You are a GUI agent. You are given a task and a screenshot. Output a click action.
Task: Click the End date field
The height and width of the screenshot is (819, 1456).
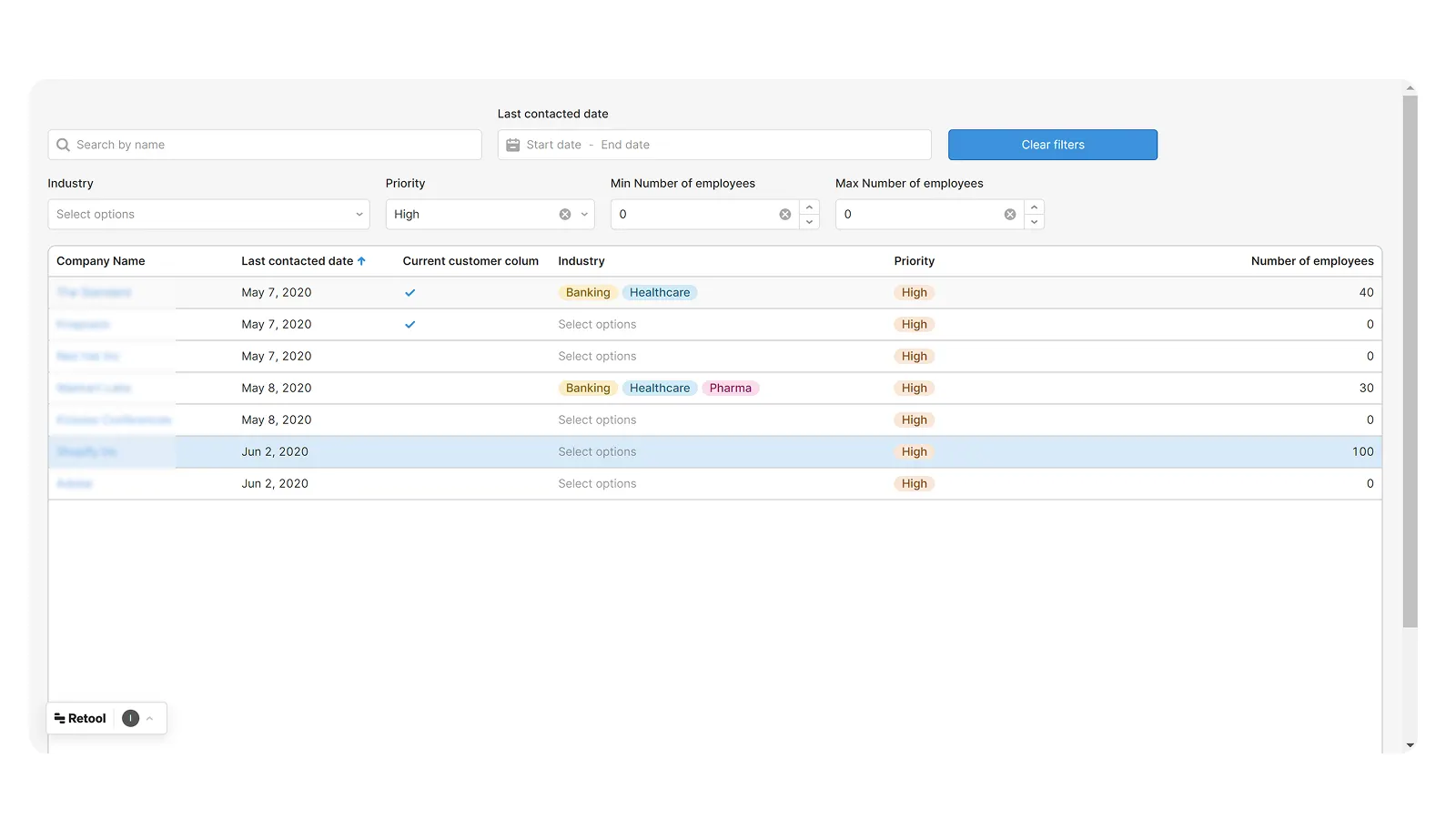pos(625,145)
